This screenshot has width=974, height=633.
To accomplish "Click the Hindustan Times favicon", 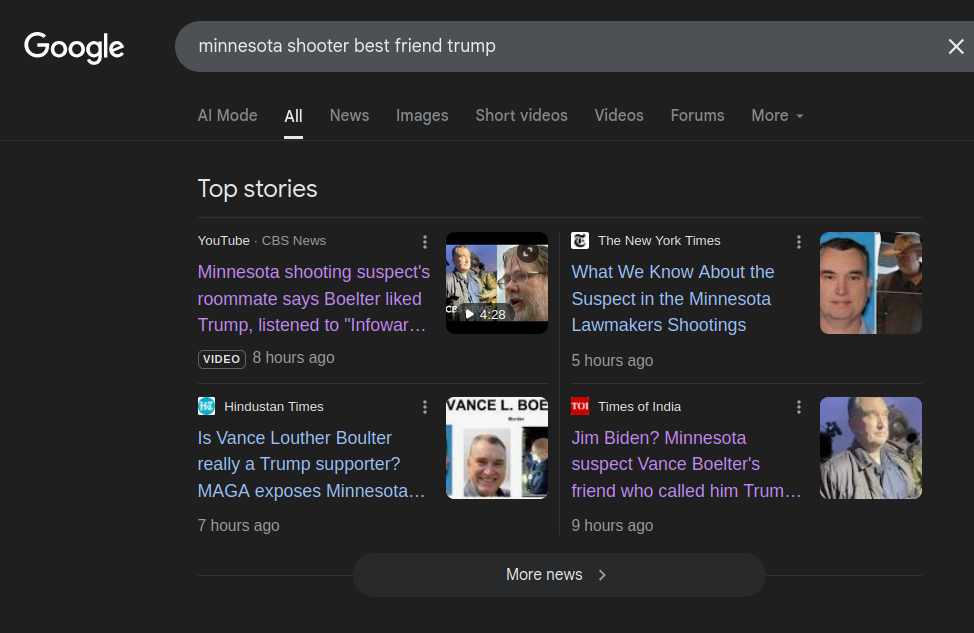I will click(x=206, y=406).
